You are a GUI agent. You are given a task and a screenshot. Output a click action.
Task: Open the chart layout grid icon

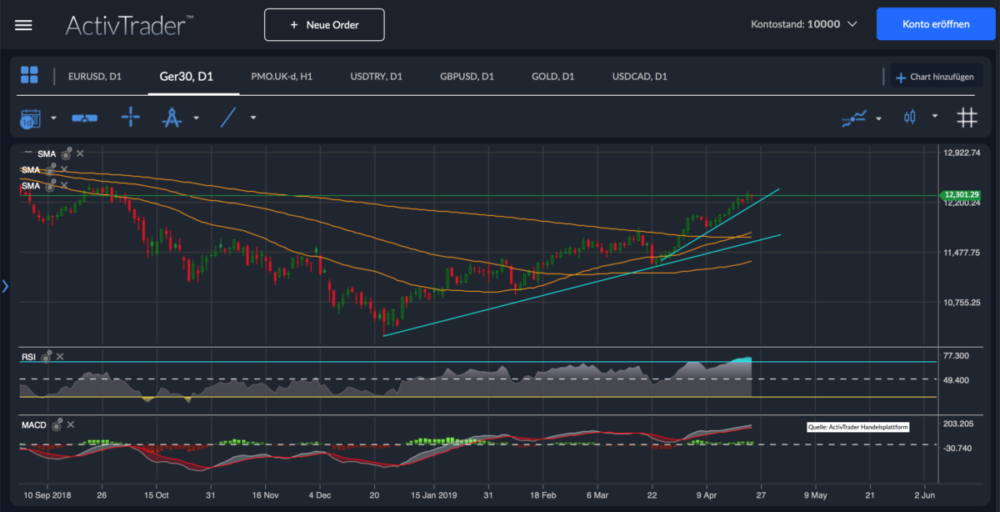(x=29, y=75)
